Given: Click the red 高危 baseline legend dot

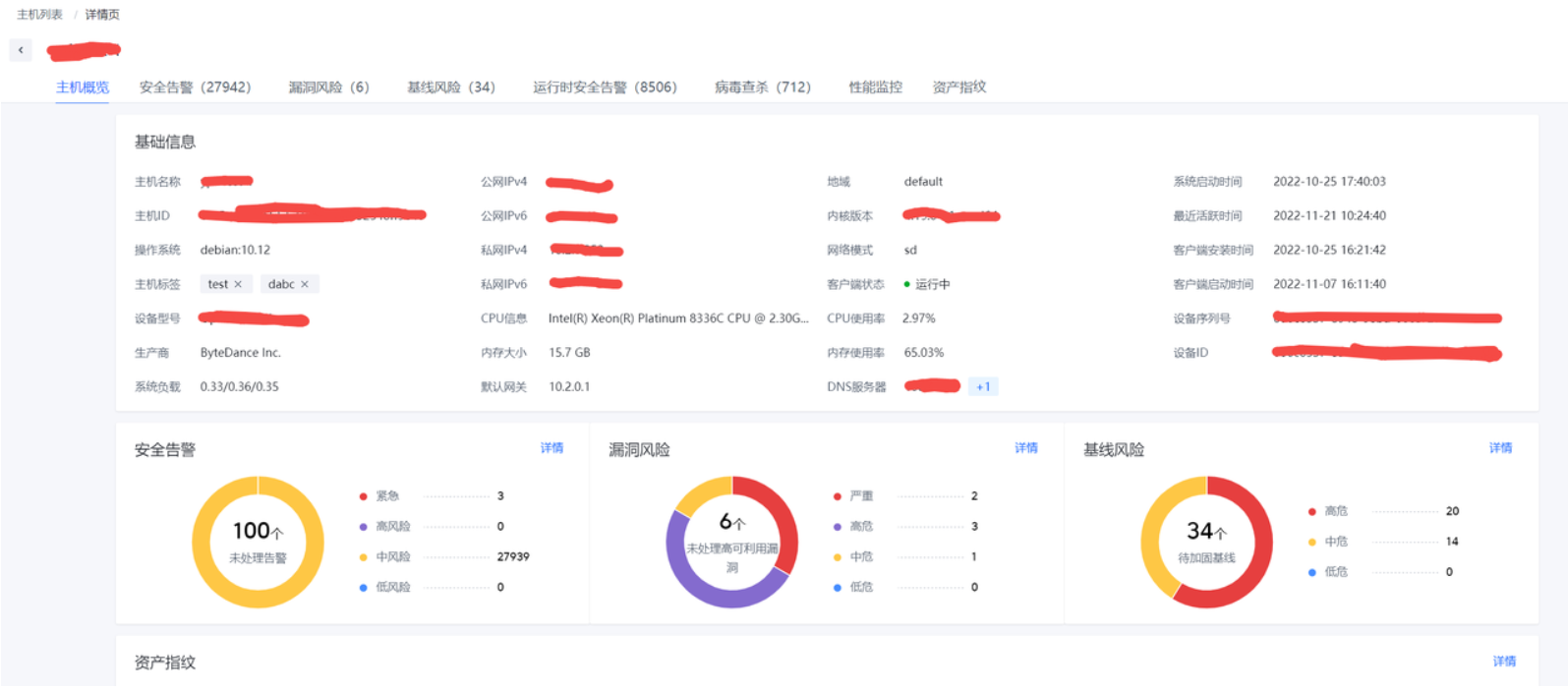Looking at the screenshot, I should pos(1312,511).
